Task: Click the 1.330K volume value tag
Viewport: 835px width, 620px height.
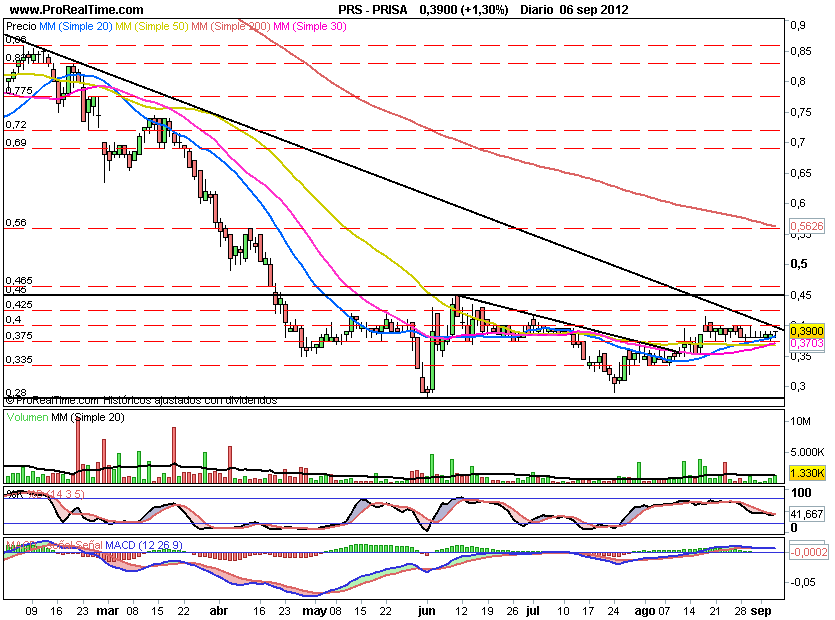Action: tap(806, 473)
